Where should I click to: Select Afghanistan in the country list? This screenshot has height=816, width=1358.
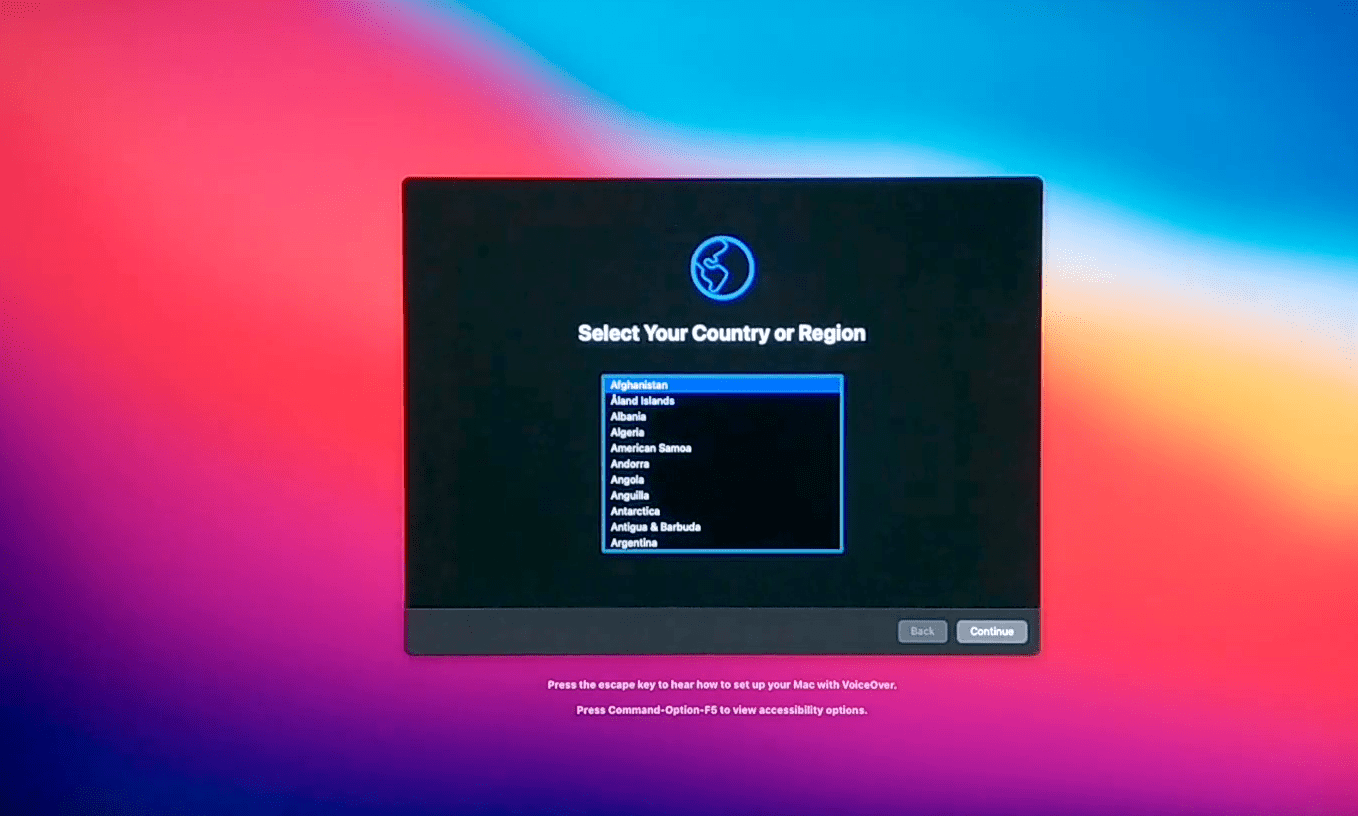(640, 385)
